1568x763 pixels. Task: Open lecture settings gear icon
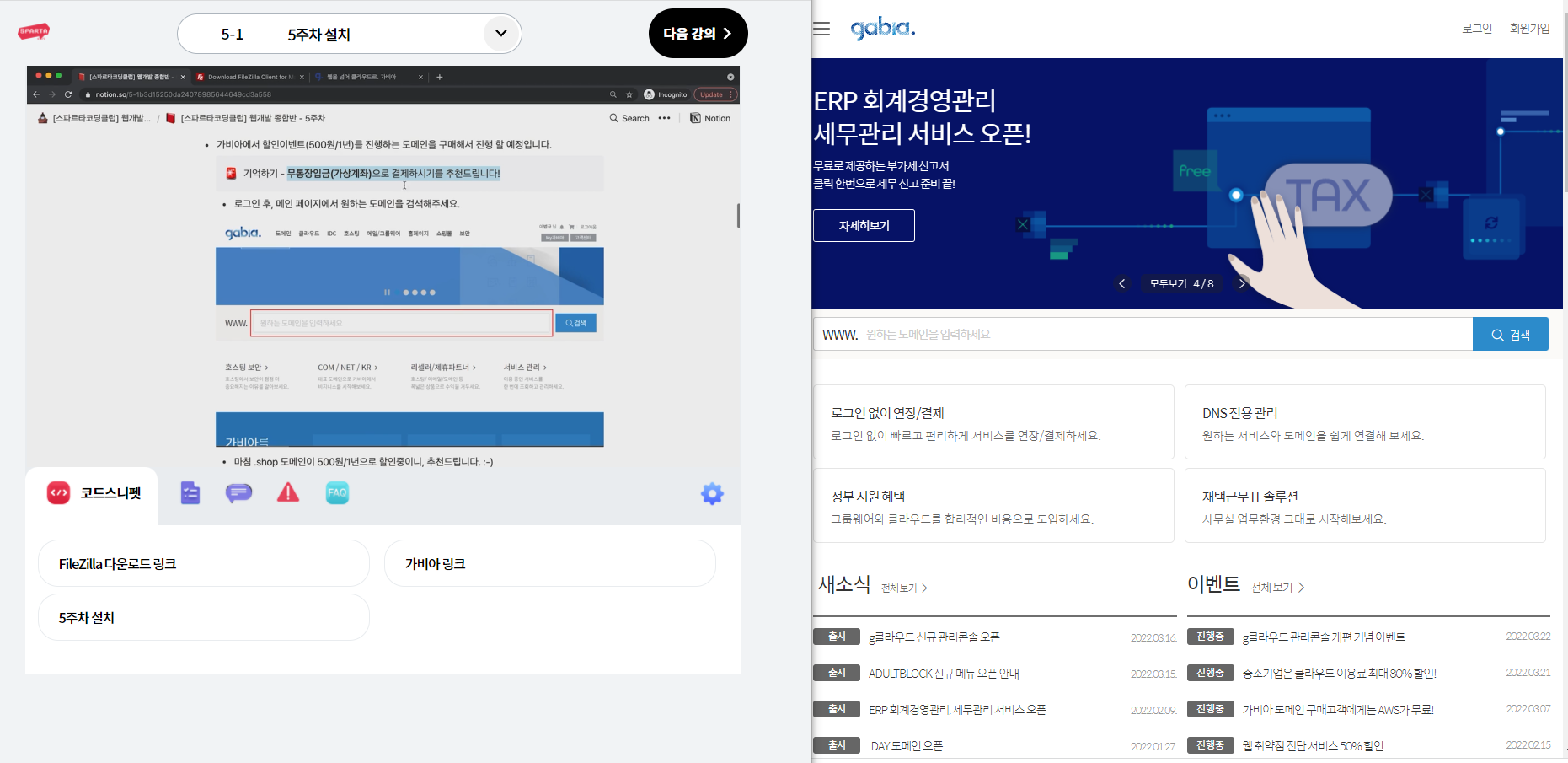pyautogui.click(x=712, y=494)
